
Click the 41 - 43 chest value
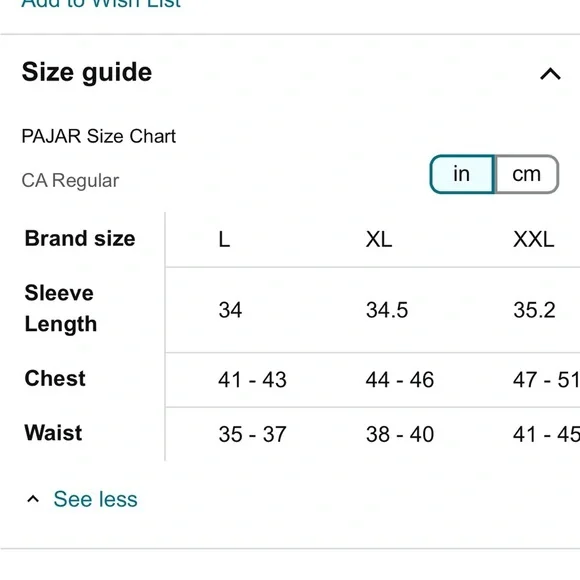pos(252,380)
